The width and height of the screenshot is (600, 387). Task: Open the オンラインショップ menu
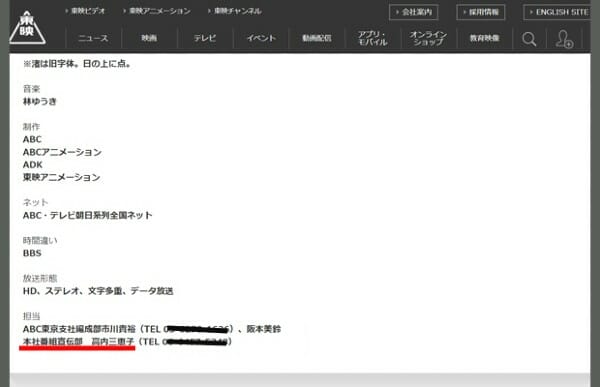pyautogui.click(x=429, y=38)
